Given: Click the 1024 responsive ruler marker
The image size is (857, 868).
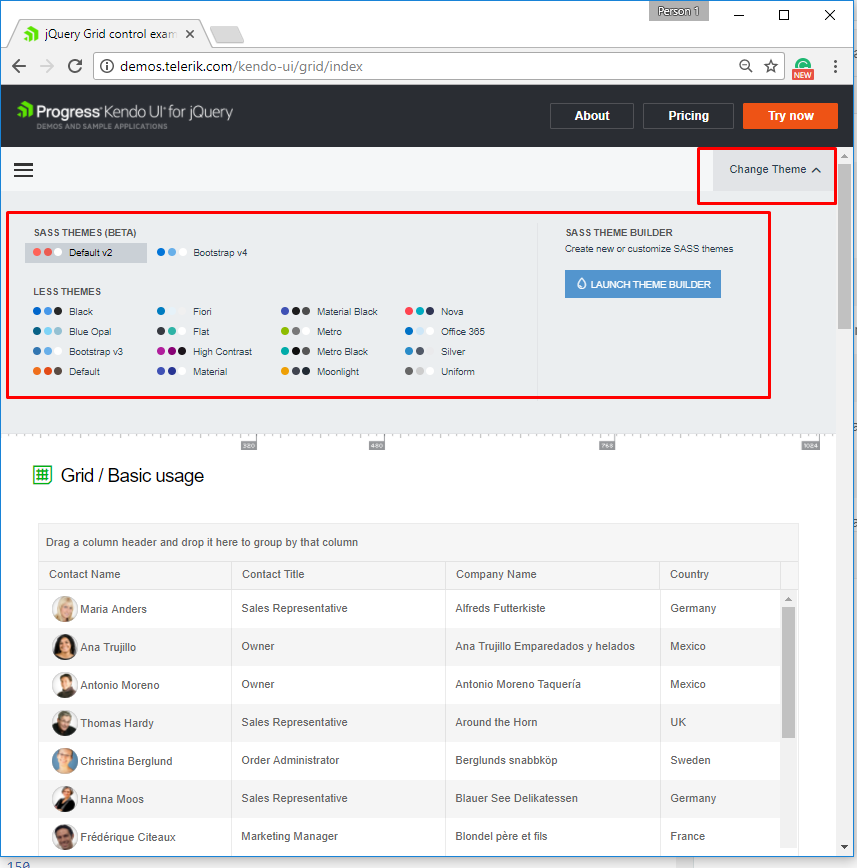Looking at the screenshot, I should [x=810, y=445].
